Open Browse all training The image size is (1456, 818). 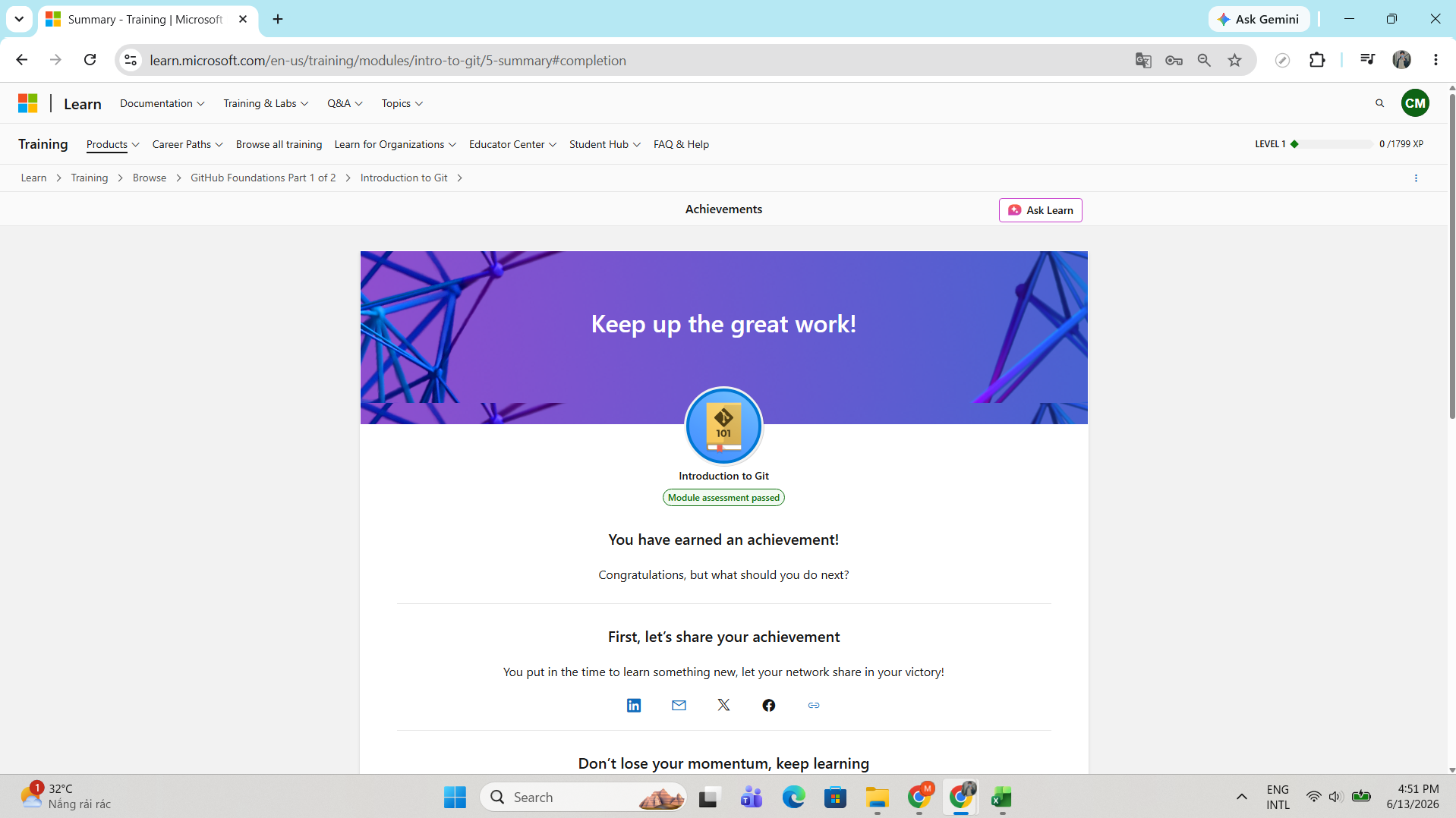coord(279,144)
